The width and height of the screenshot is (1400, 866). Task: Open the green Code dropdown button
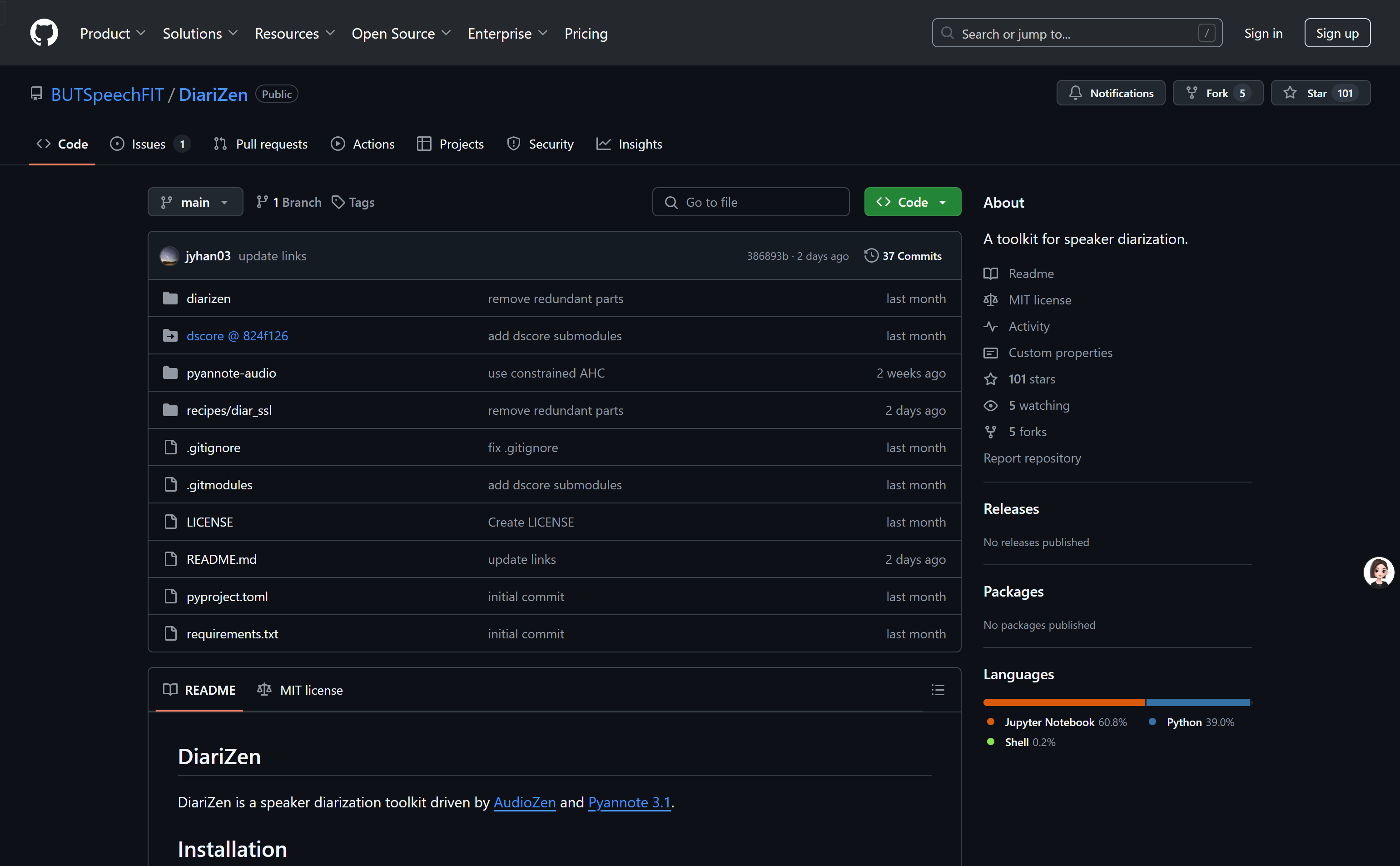point(913,202)
